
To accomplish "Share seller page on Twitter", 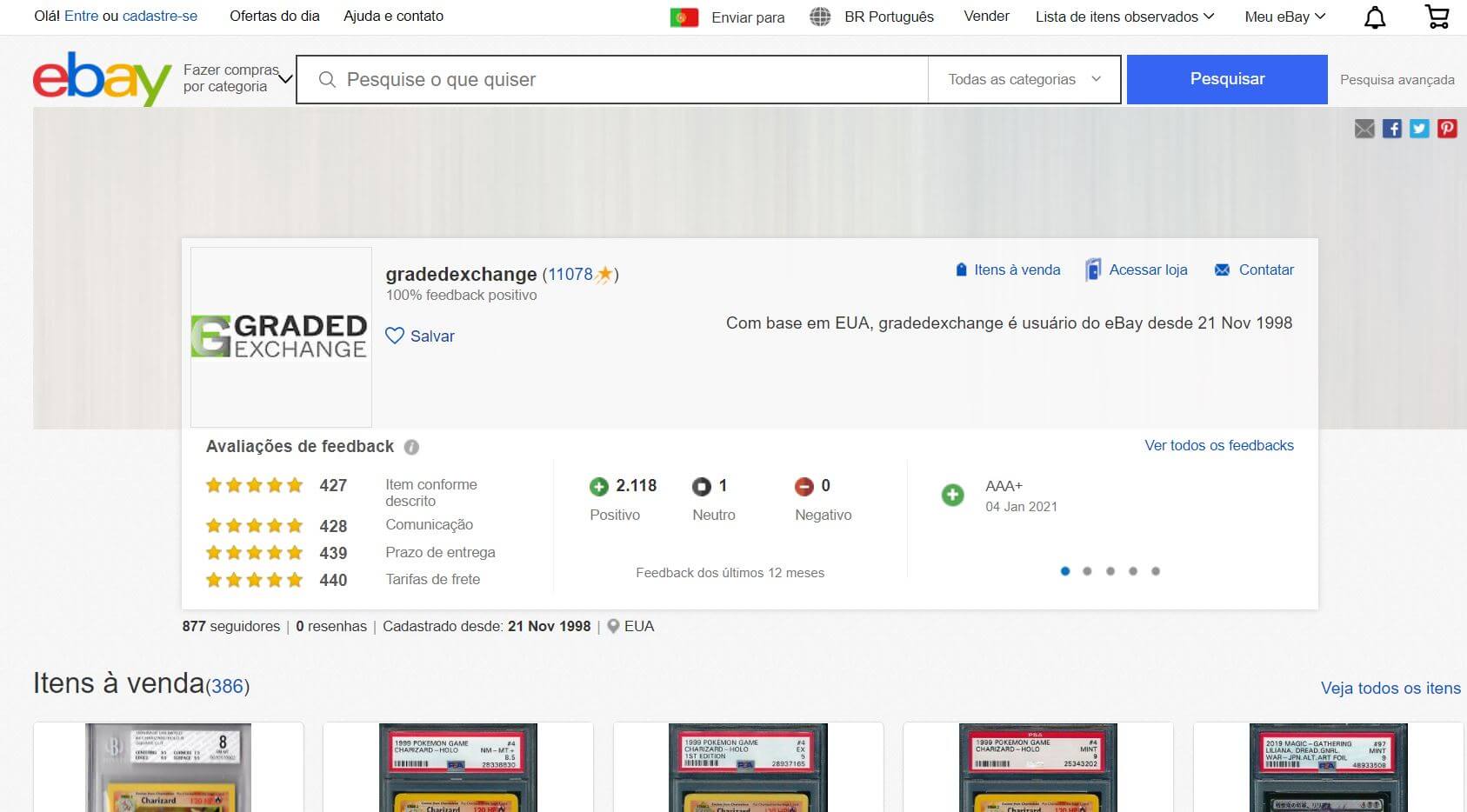I will tap(1419, 129).
